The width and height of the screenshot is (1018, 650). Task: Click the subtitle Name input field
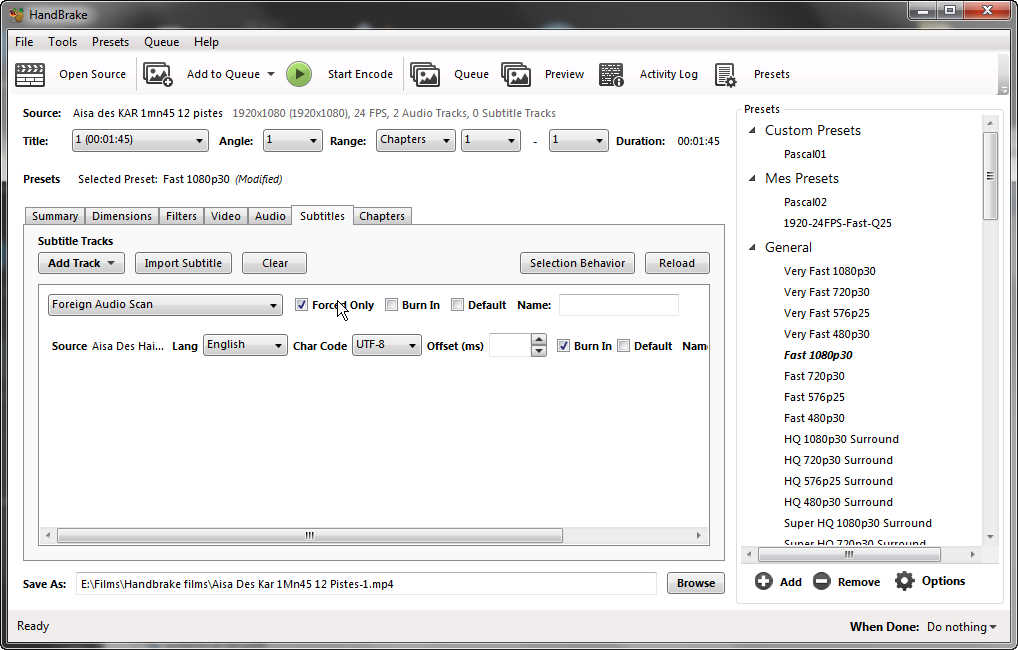click(x=619, y=305)
